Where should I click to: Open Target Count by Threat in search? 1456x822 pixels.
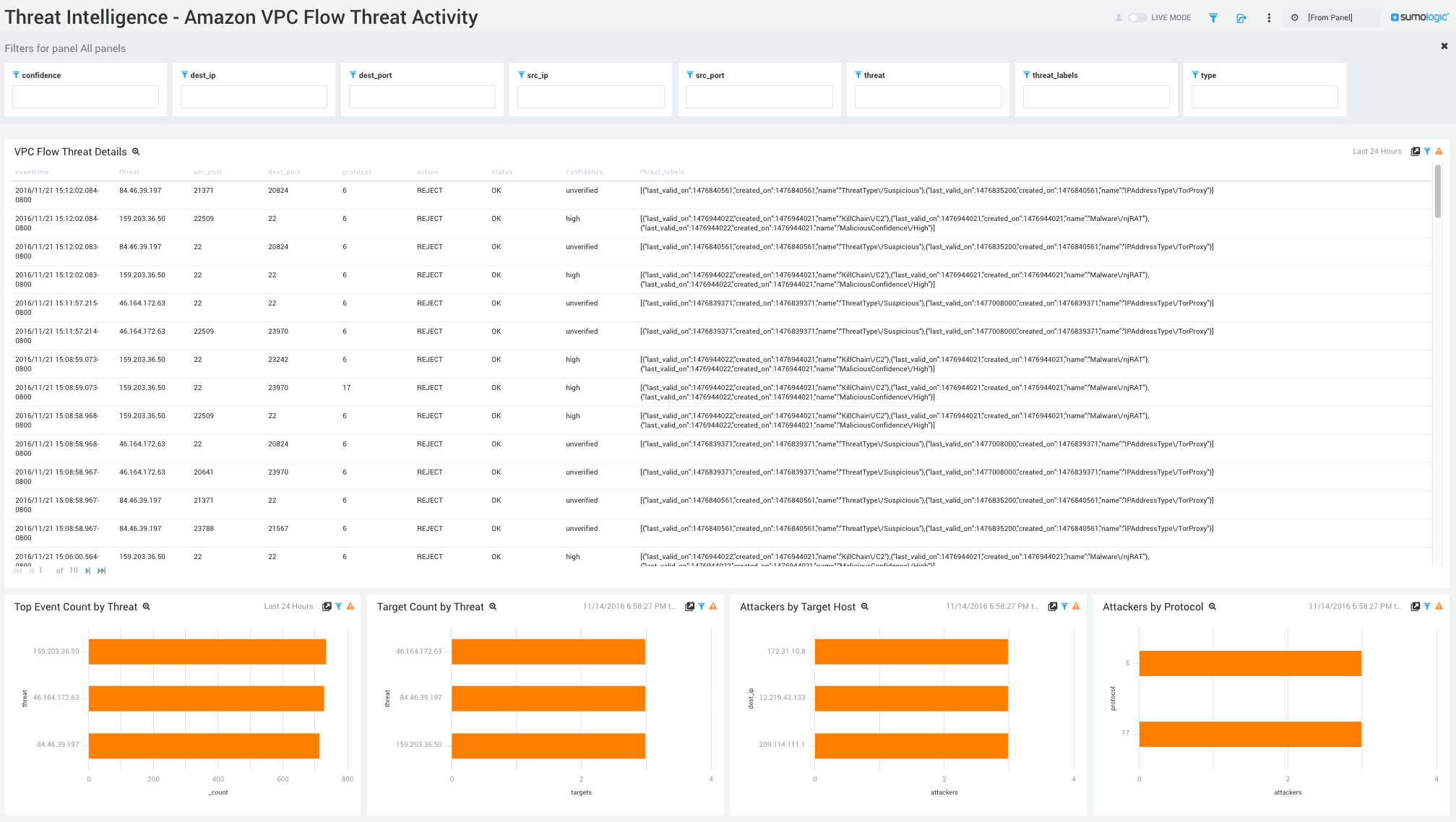[494, 607]
